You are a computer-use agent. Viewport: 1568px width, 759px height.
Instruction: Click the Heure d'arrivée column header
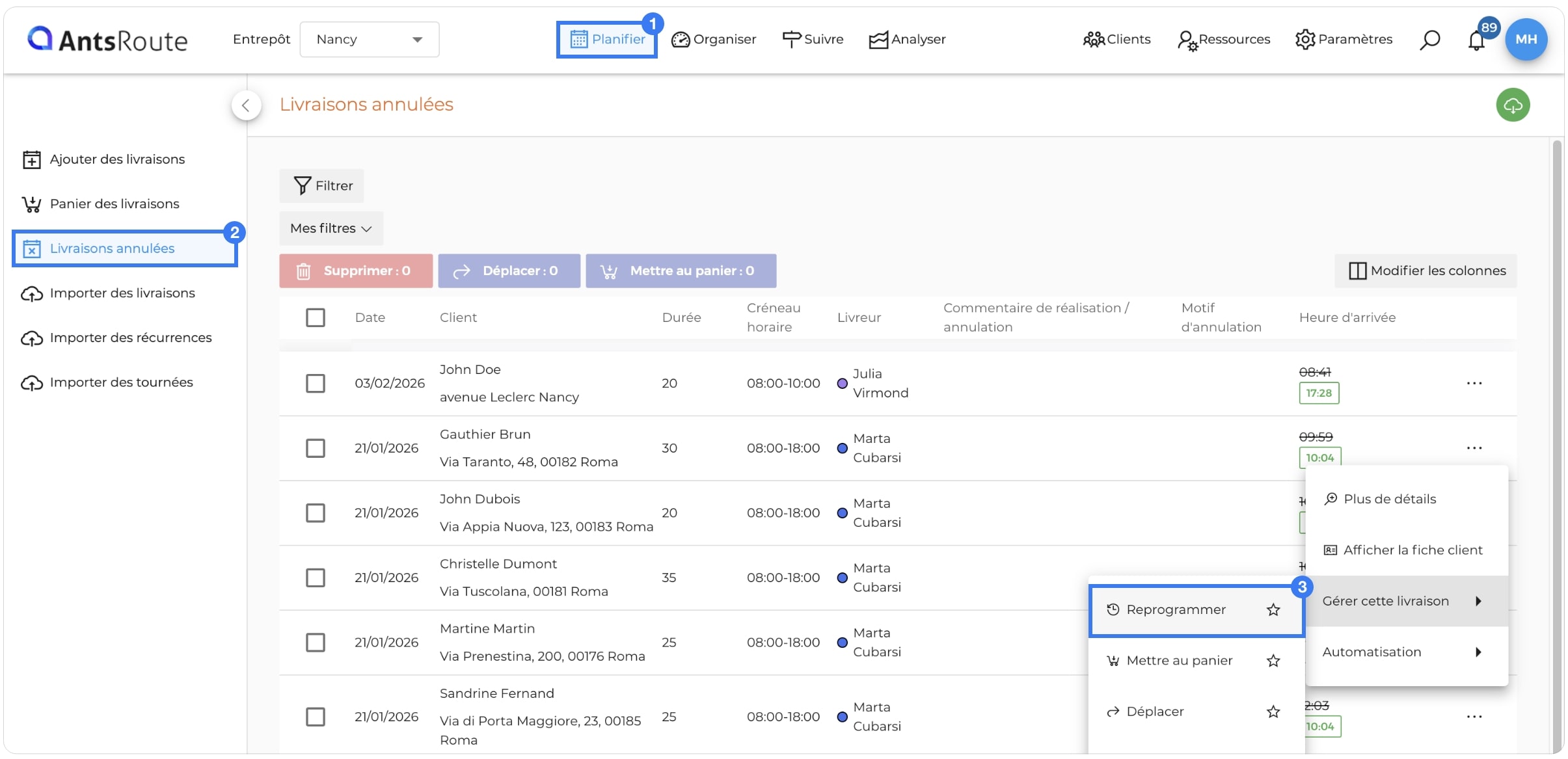[1347, 317]
